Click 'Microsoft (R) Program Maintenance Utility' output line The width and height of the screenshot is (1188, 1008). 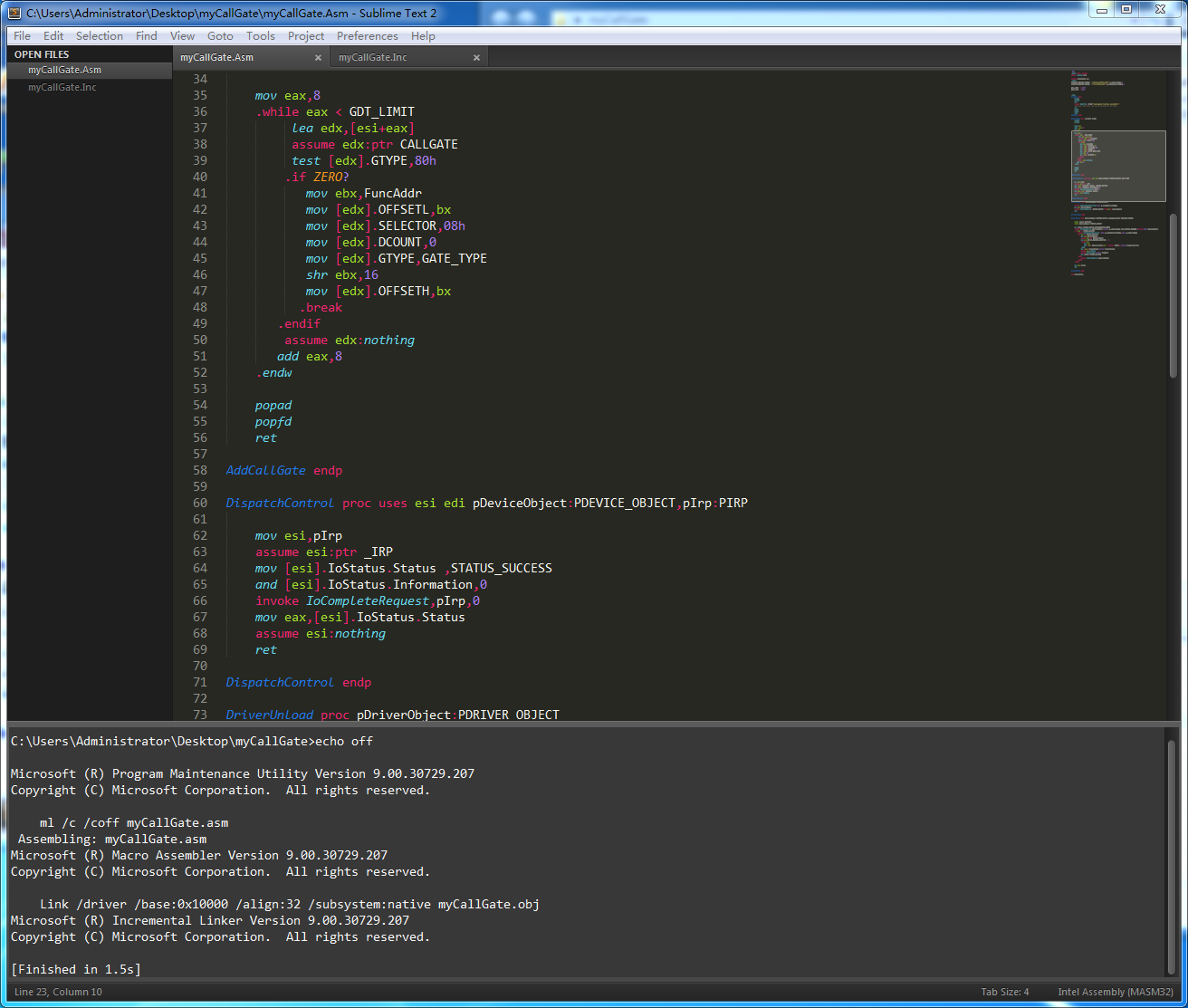[243, 774]
